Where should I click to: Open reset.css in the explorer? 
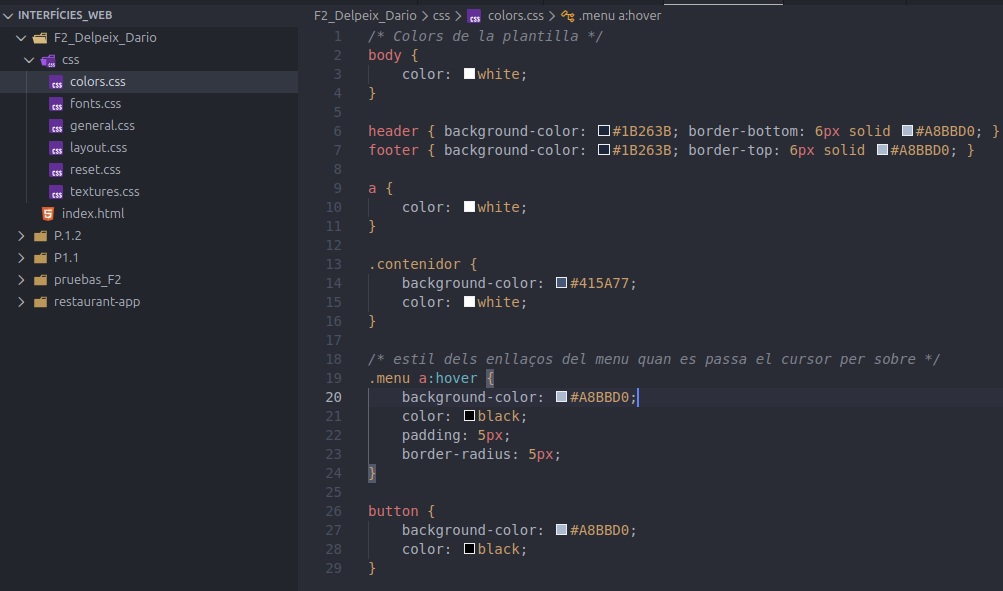95,170
